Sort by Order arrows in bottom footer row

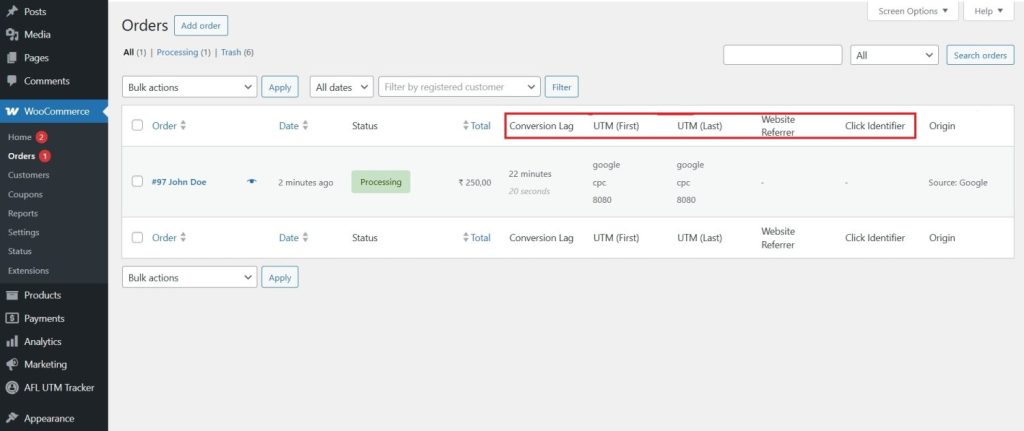183,238
